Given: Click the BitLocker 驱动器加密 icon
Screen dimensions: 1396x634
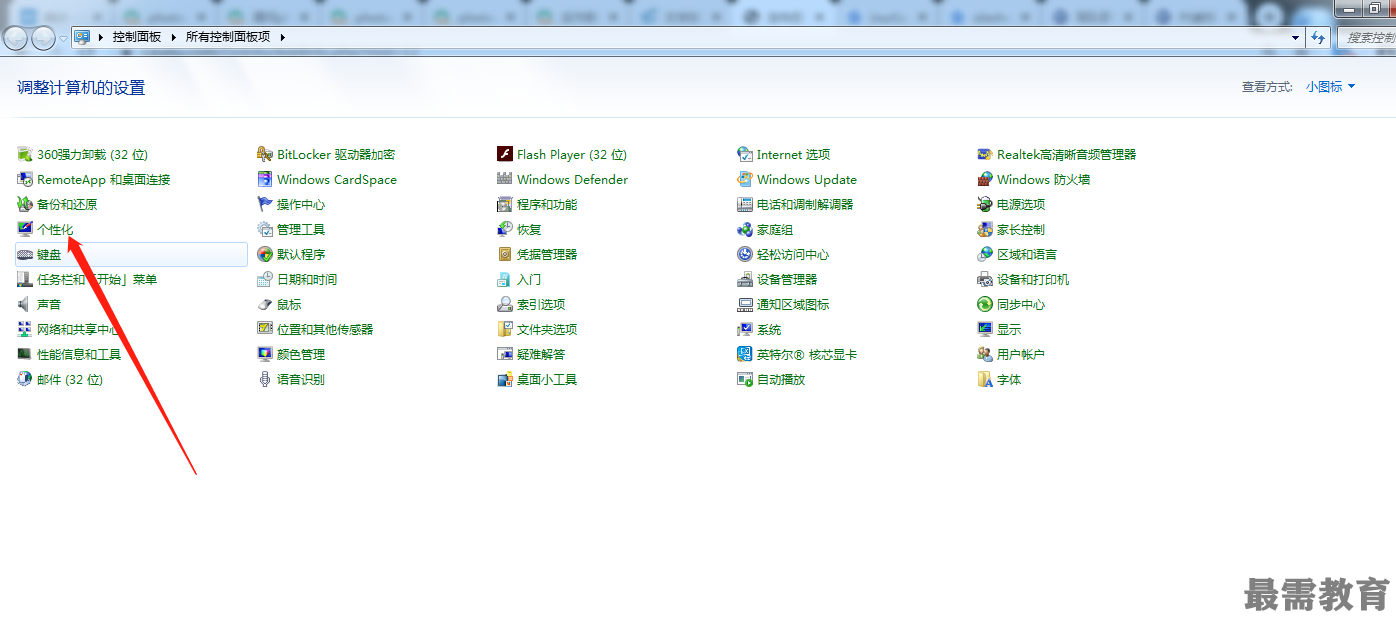Looking at the screenshot, I should (x=265, y=154).
